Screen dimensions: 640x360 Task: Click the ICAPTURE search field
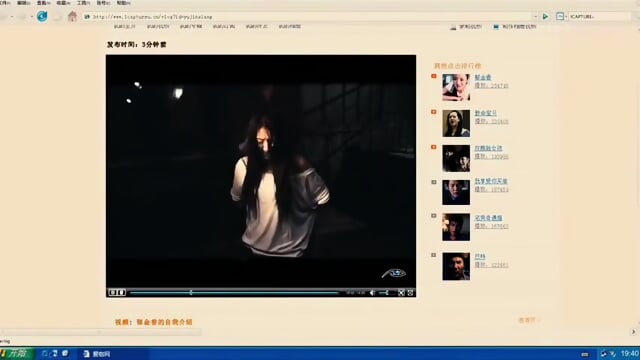pyautogui.click(x=600, y=17)
